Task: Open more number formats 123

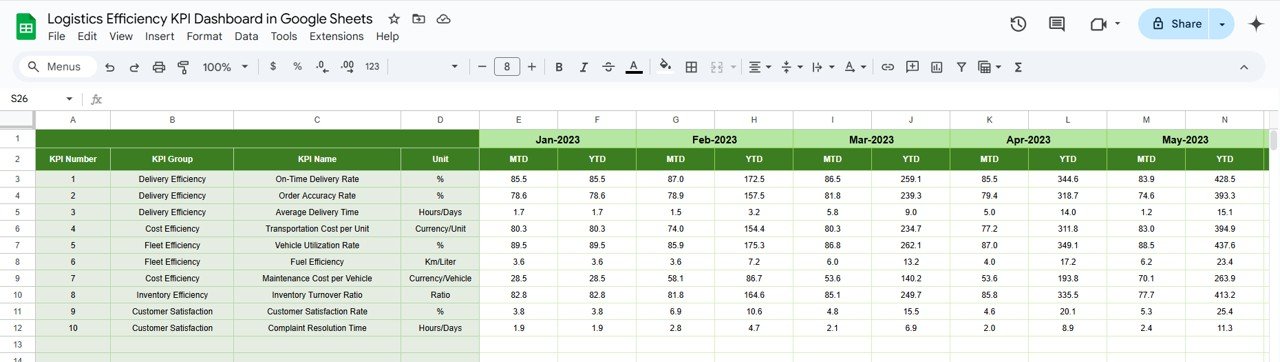Action: click(x=372, y=67)
